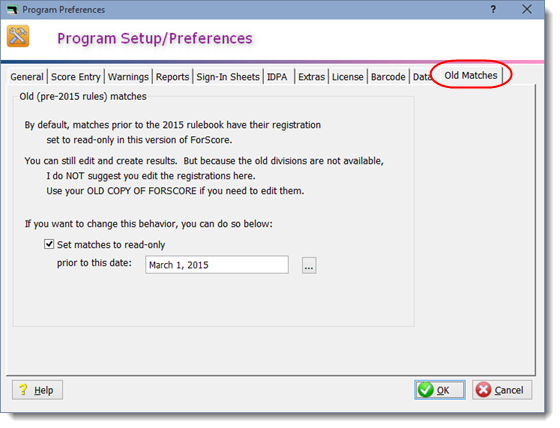Close the Program Preferences dialog
Image resolution: width=560 pixels, height=428 pixels.
(x=527, y=9)
